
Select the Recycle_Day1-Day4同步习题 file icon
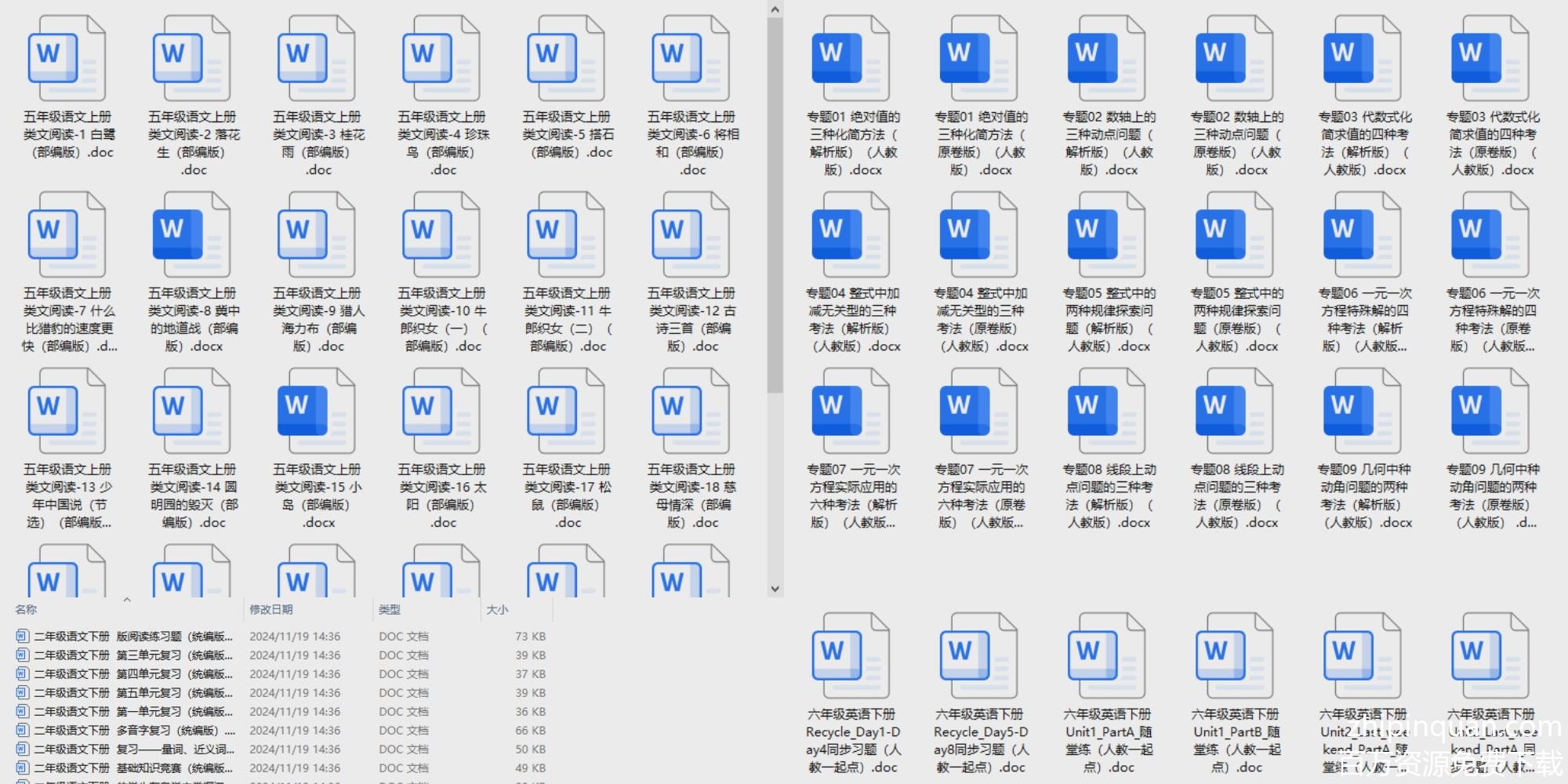[x=851, y=656]
